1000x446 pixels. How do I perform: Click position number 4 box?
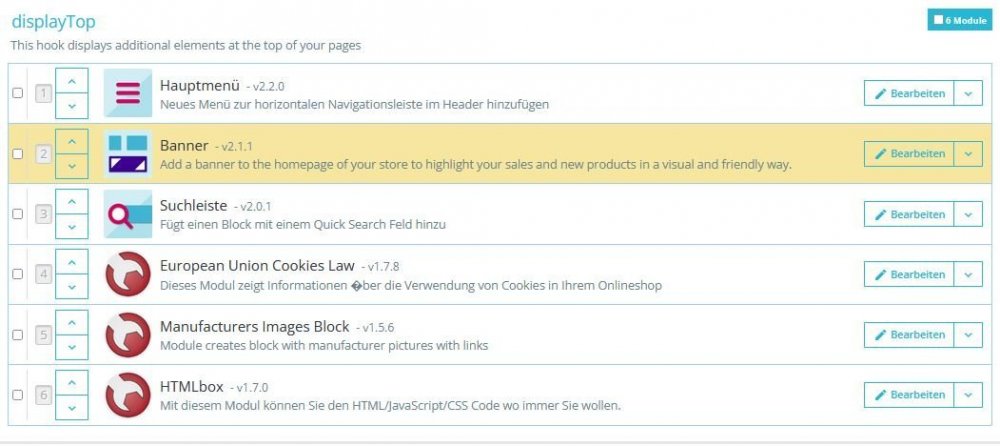coord(43,274)
